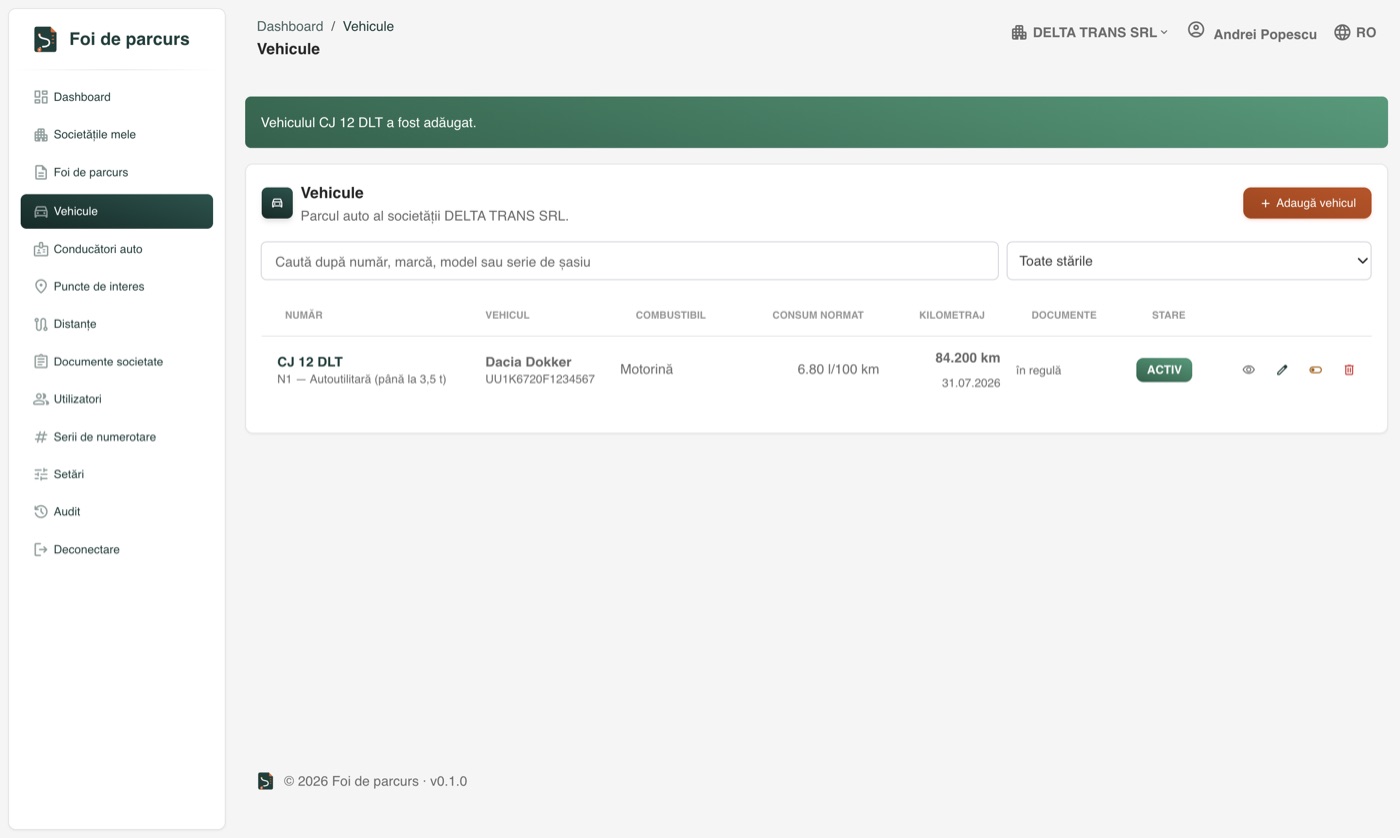Open Andrei Popescu user menu
The width and height of the screenshot is (1400, 838).
(x=1252, y=33)
